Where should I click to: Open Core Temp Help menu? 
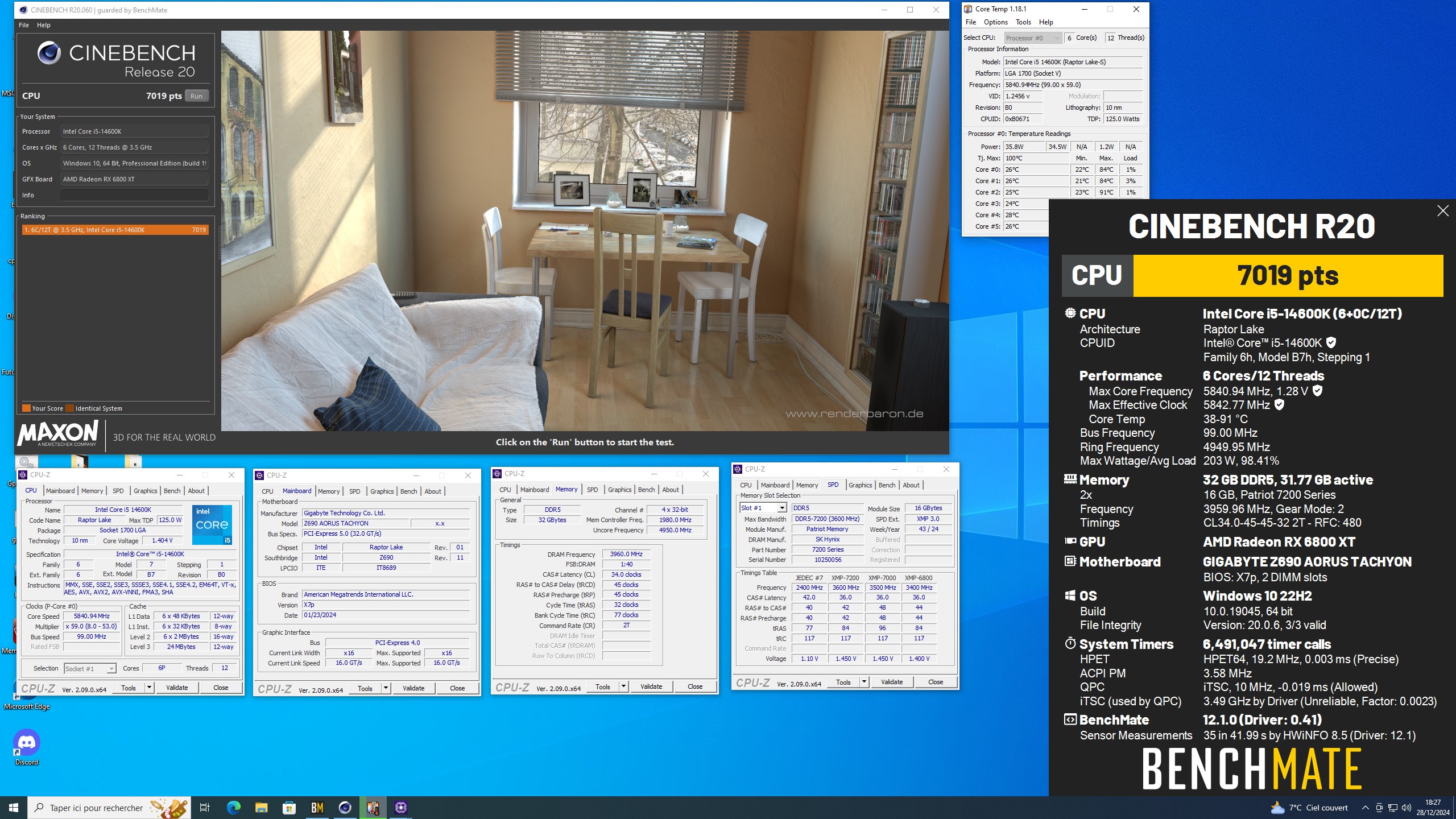point(1046,22)
